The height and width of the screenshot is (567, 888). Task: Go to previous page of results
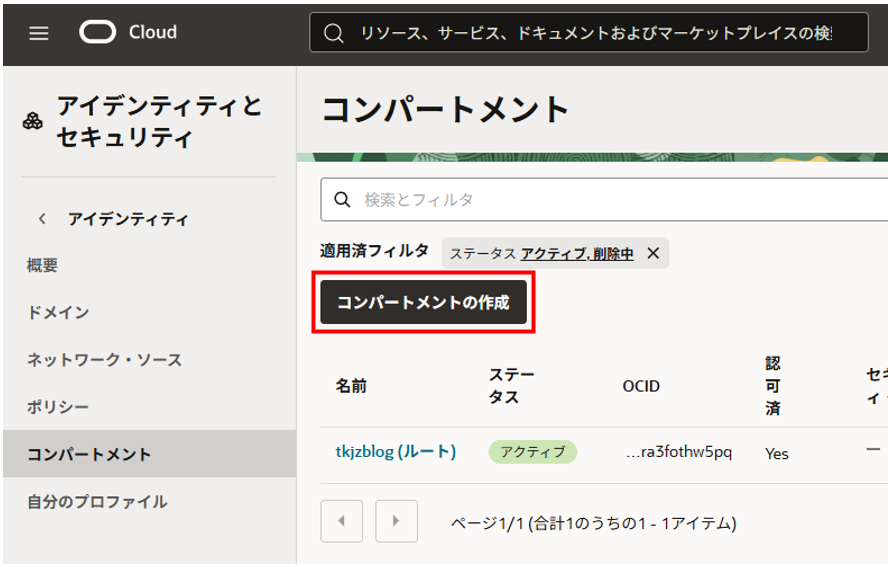(341, 521)
